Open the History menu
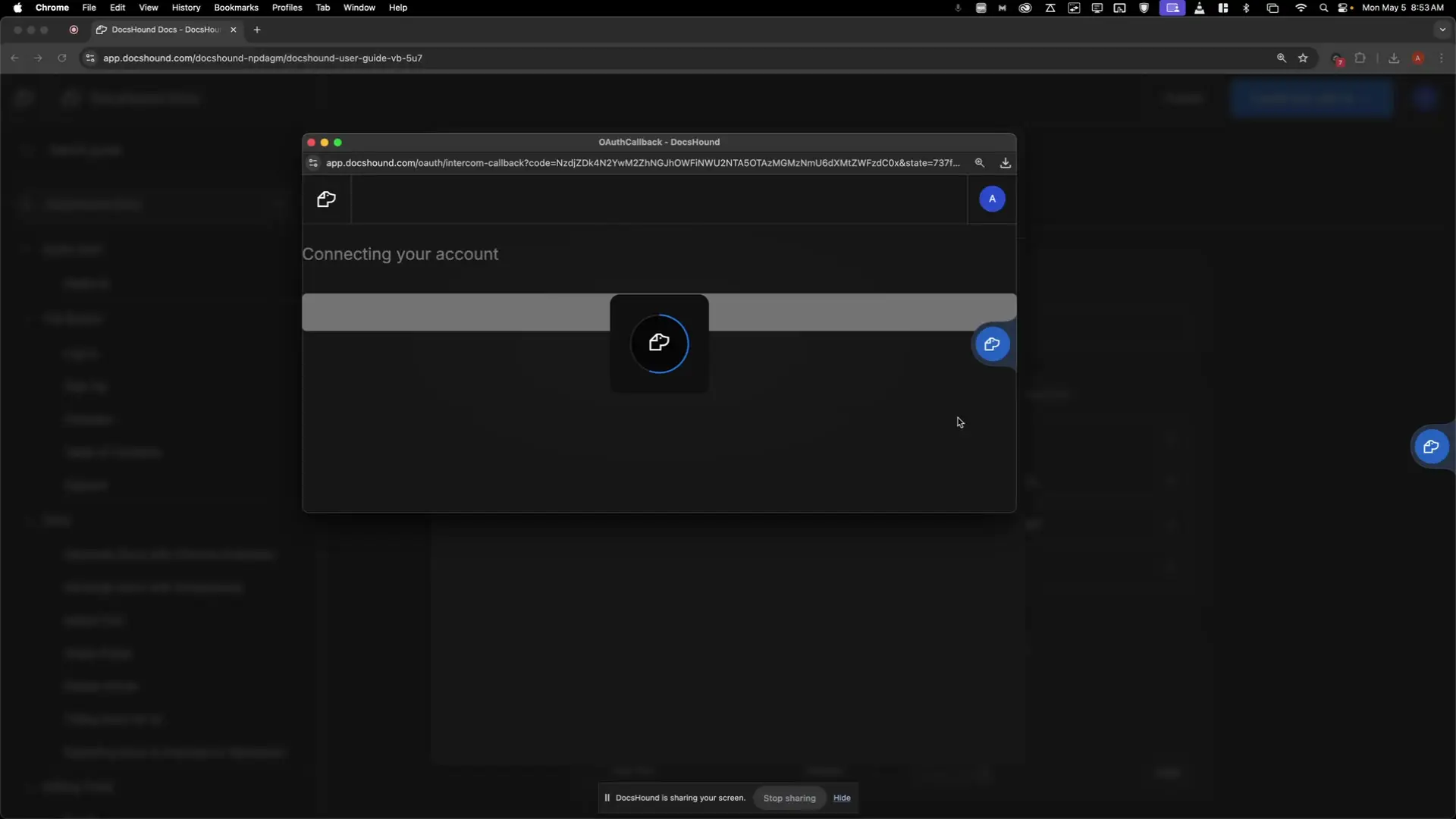The image size is (1456, 819). pos(186,8)
